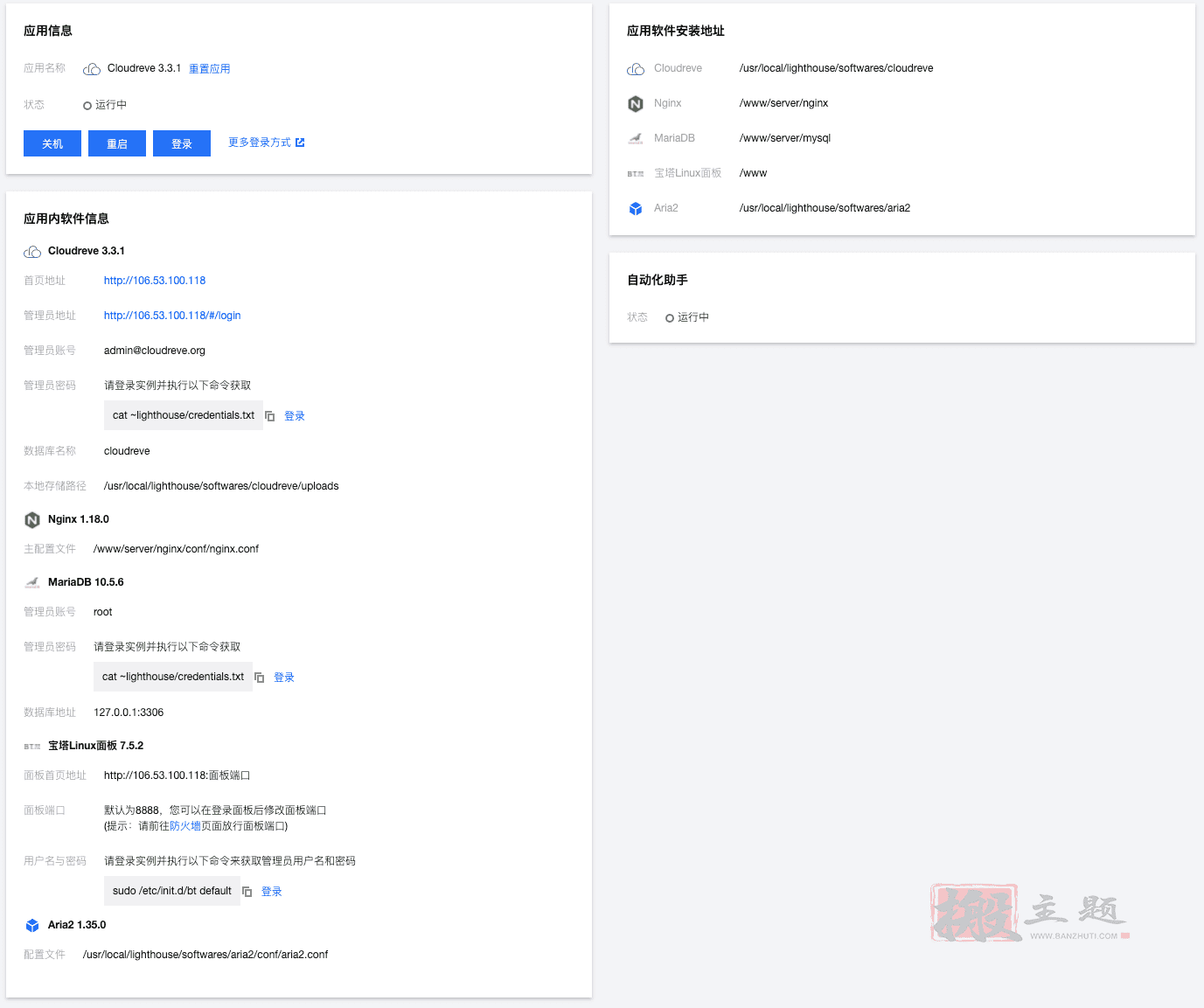Select panel address http://106.53.100.118:面板端口

(177, 775)
